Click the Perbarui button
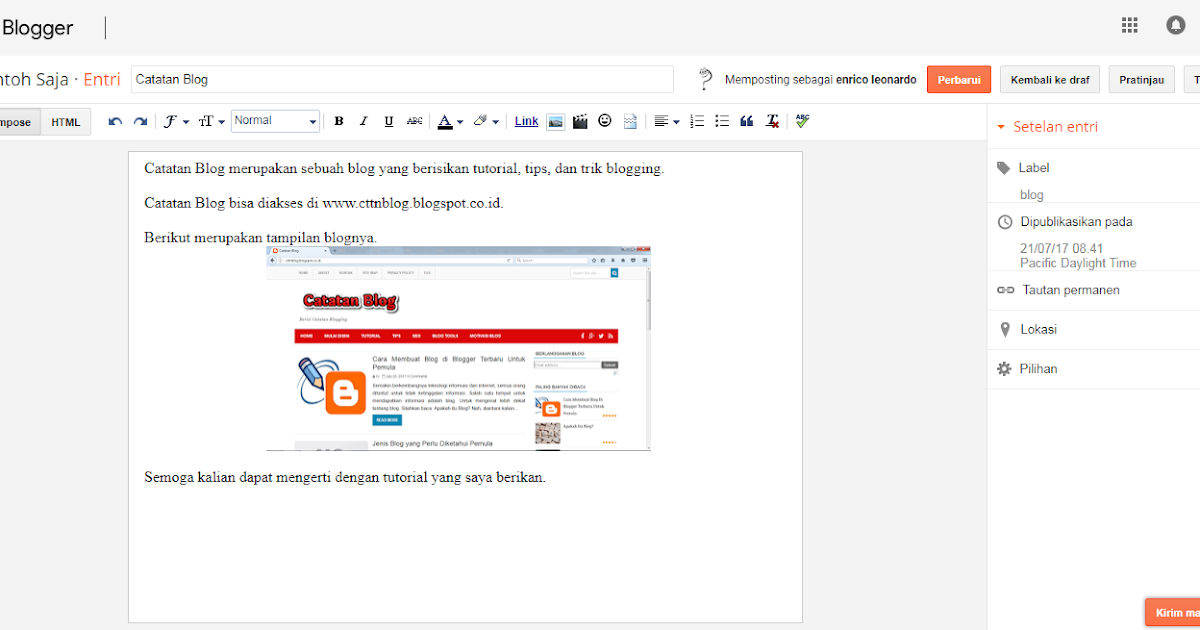Screen dimensions: 1200x630 tap(958, 79)
